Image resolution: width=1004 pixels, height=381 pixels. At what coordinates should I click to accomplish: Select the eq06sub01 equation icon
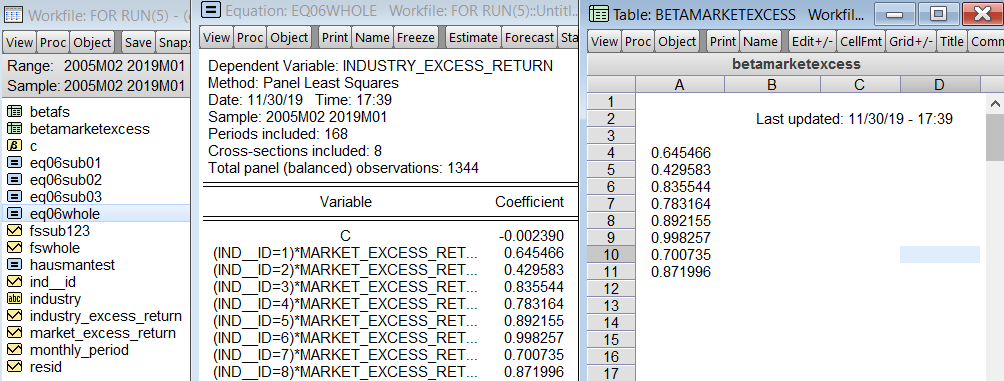coord(13,163)
